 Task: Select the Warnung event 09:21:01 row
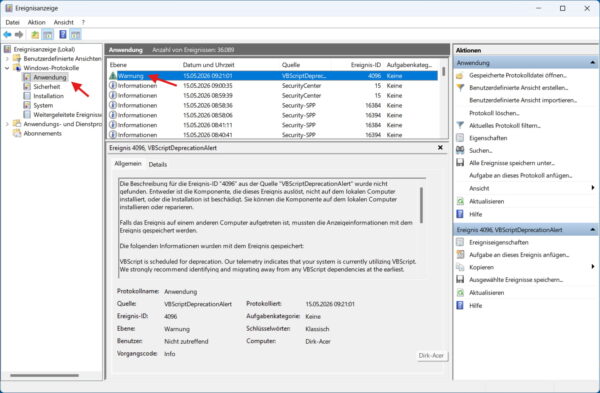[x=273, y=76]
